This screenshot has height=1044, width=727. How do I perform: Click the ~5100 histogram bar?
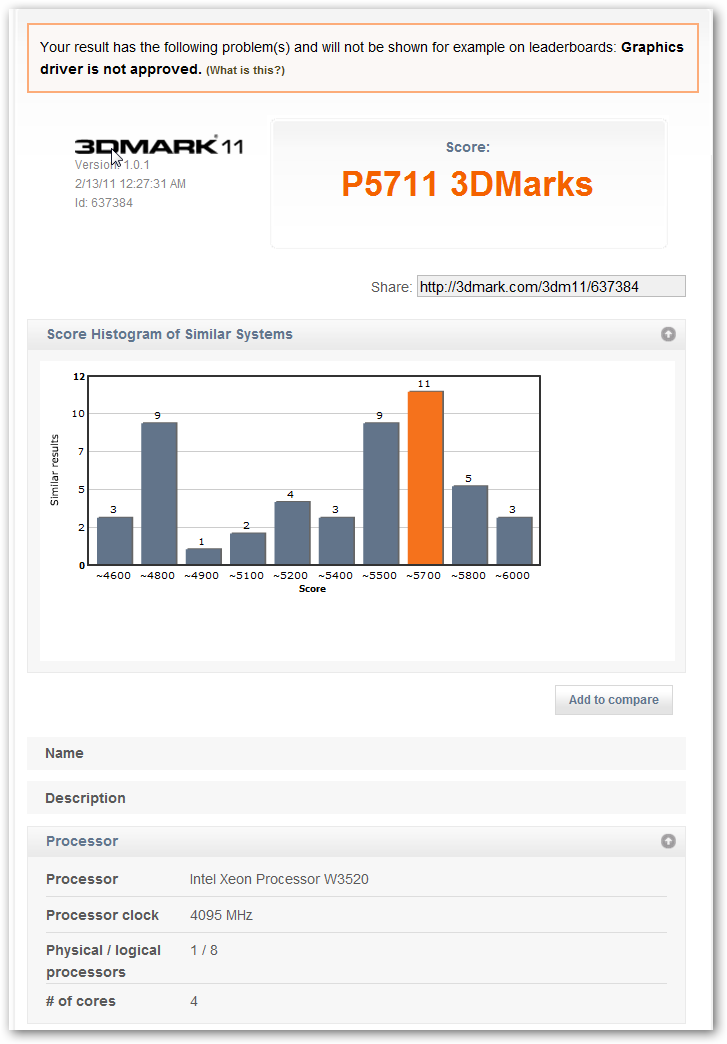point(248,549)
